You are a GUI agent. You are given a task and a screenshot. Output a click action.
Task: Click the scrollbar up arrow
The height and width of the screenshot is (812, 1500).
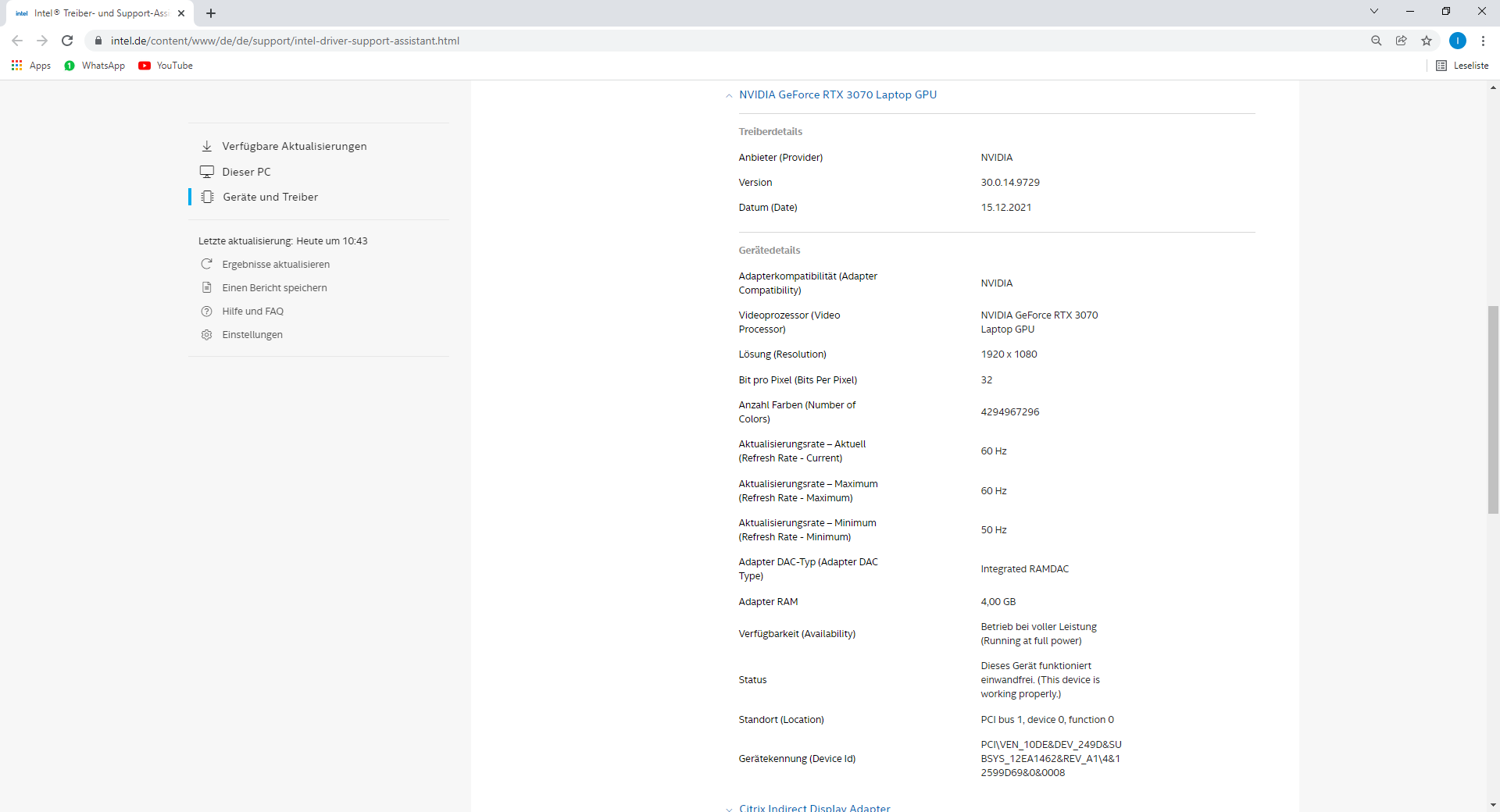click(x=1493, y=87)
